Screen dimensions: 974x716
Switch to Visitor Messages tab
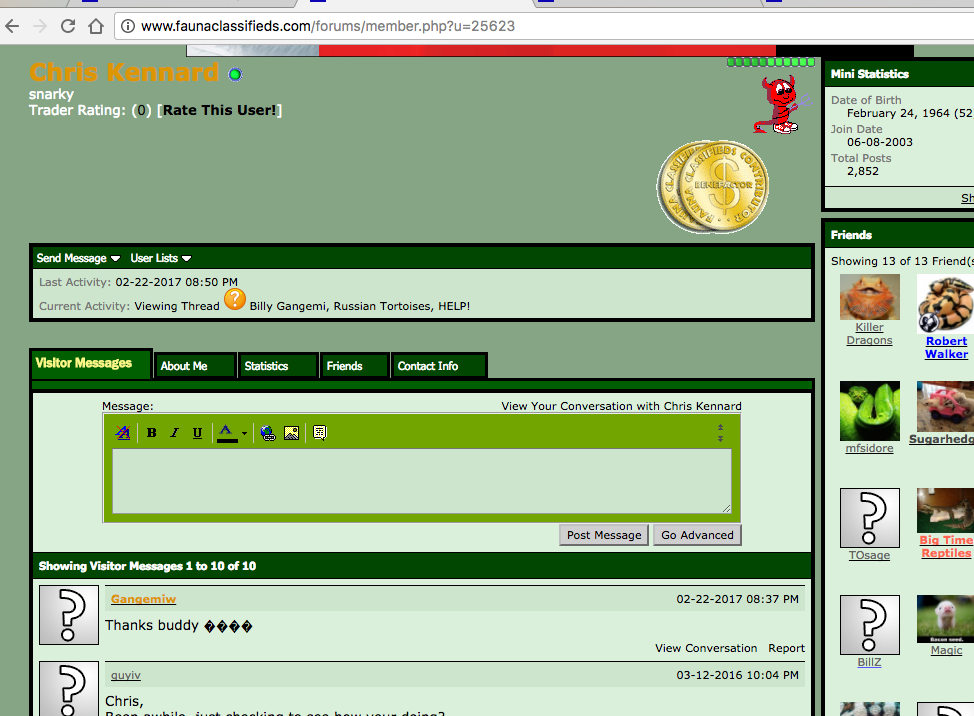[x=90, y=363]
